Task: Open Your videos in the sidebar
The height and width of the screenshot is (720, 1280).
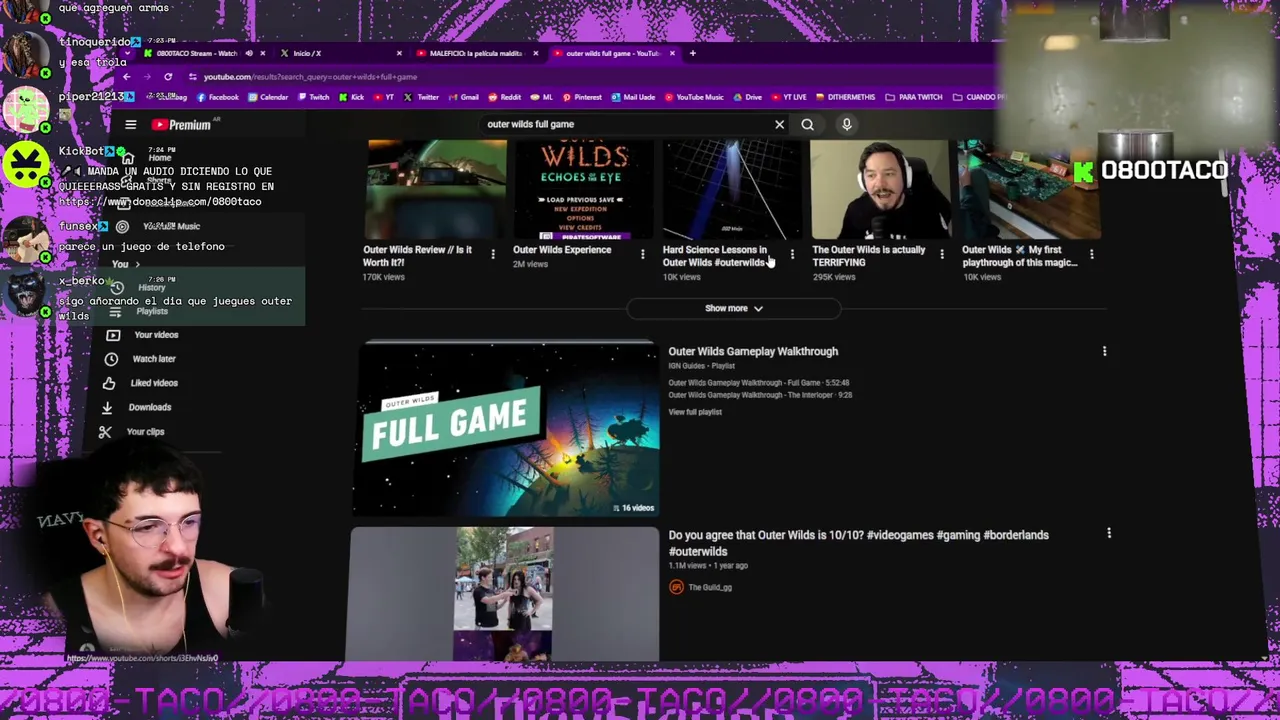Action: [x=156, y=335]
